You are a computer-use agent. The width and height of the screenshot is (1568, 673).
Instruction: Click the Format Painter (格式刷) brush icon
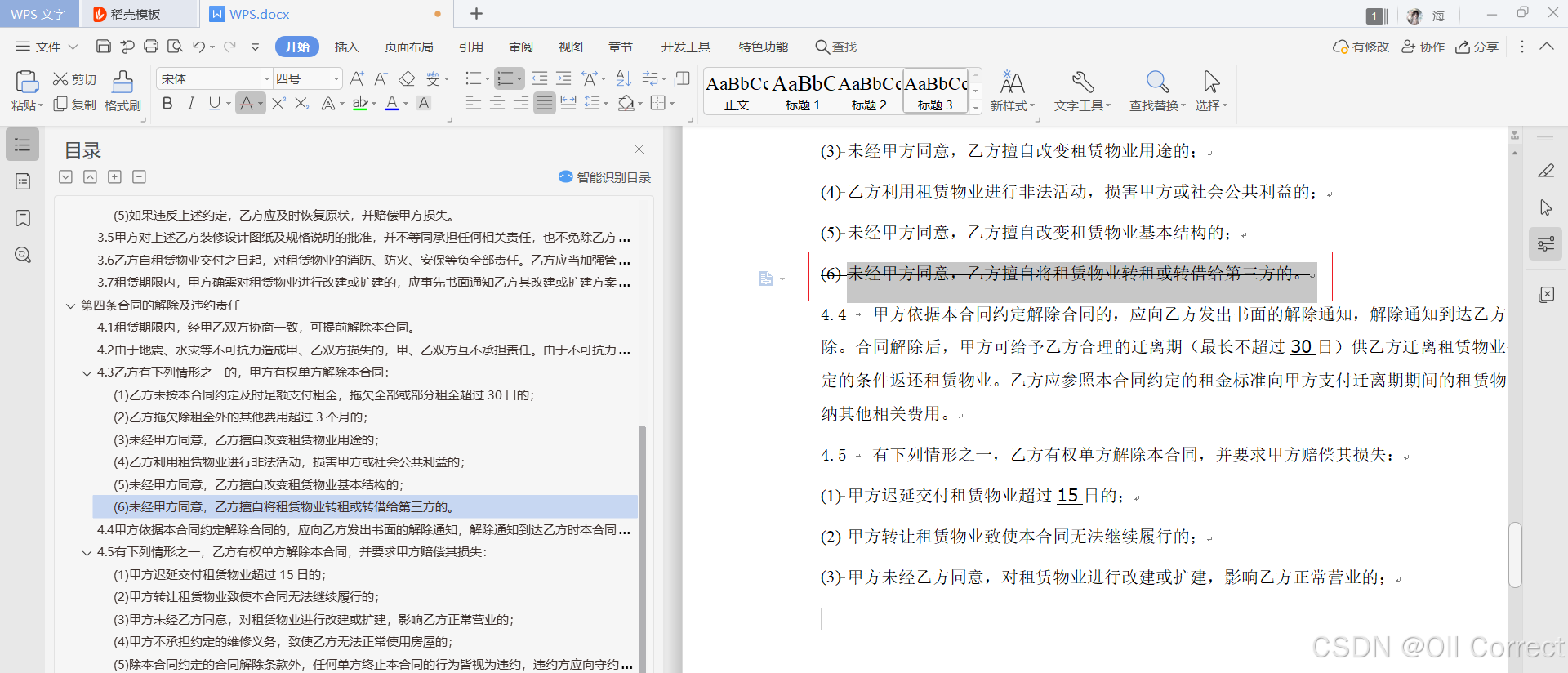click(122, 81)
